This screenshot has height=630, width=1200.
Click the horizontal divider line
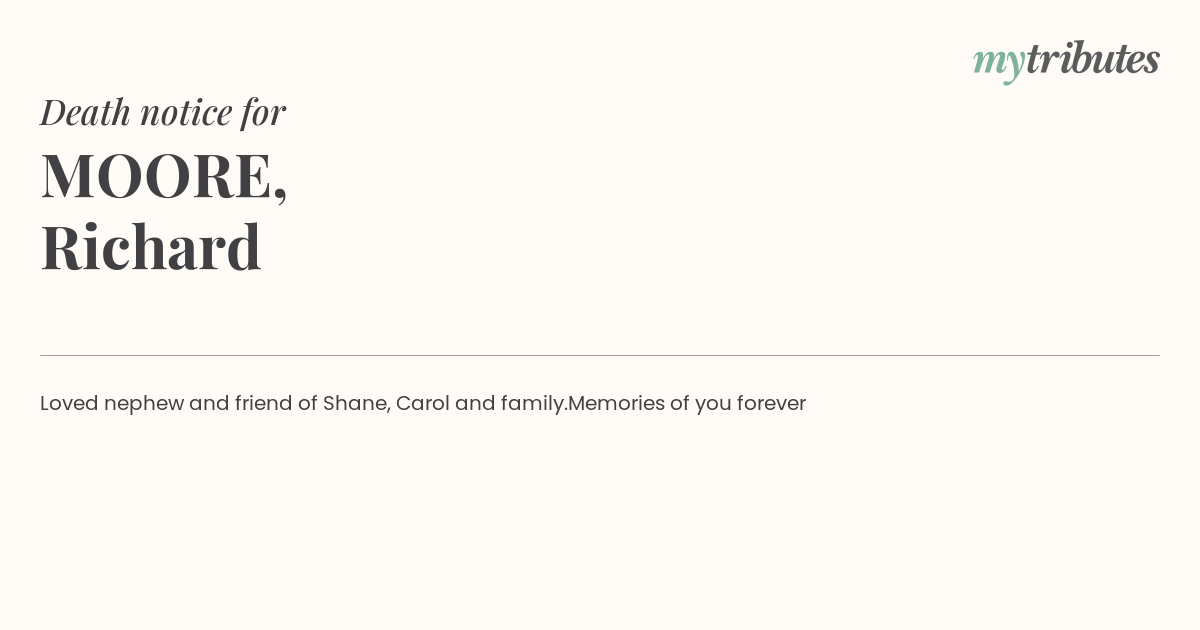click(x=600, y=355)
